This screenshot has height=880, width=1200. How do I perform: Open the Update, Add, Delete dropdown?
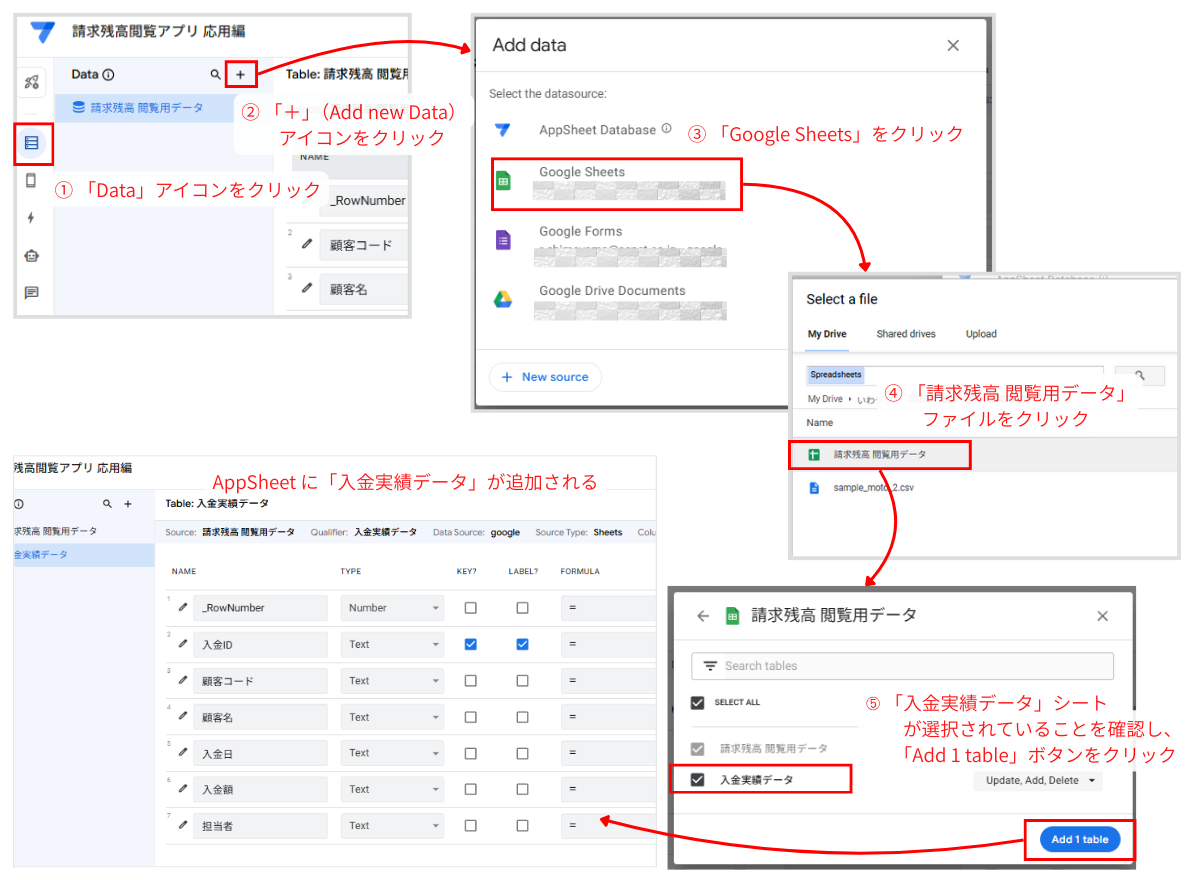(1037, 780)
